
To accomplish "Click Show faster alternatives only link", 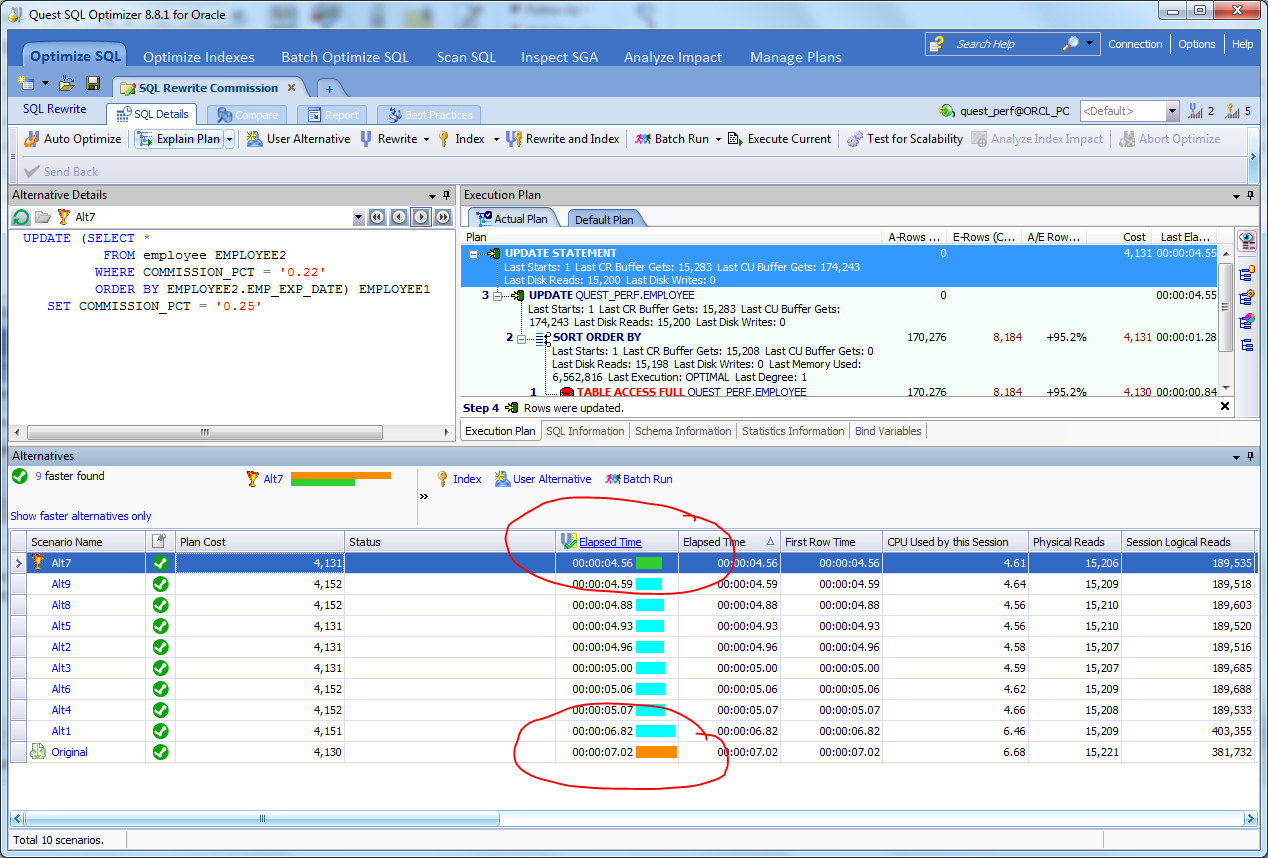I will [x=81, y=516].
